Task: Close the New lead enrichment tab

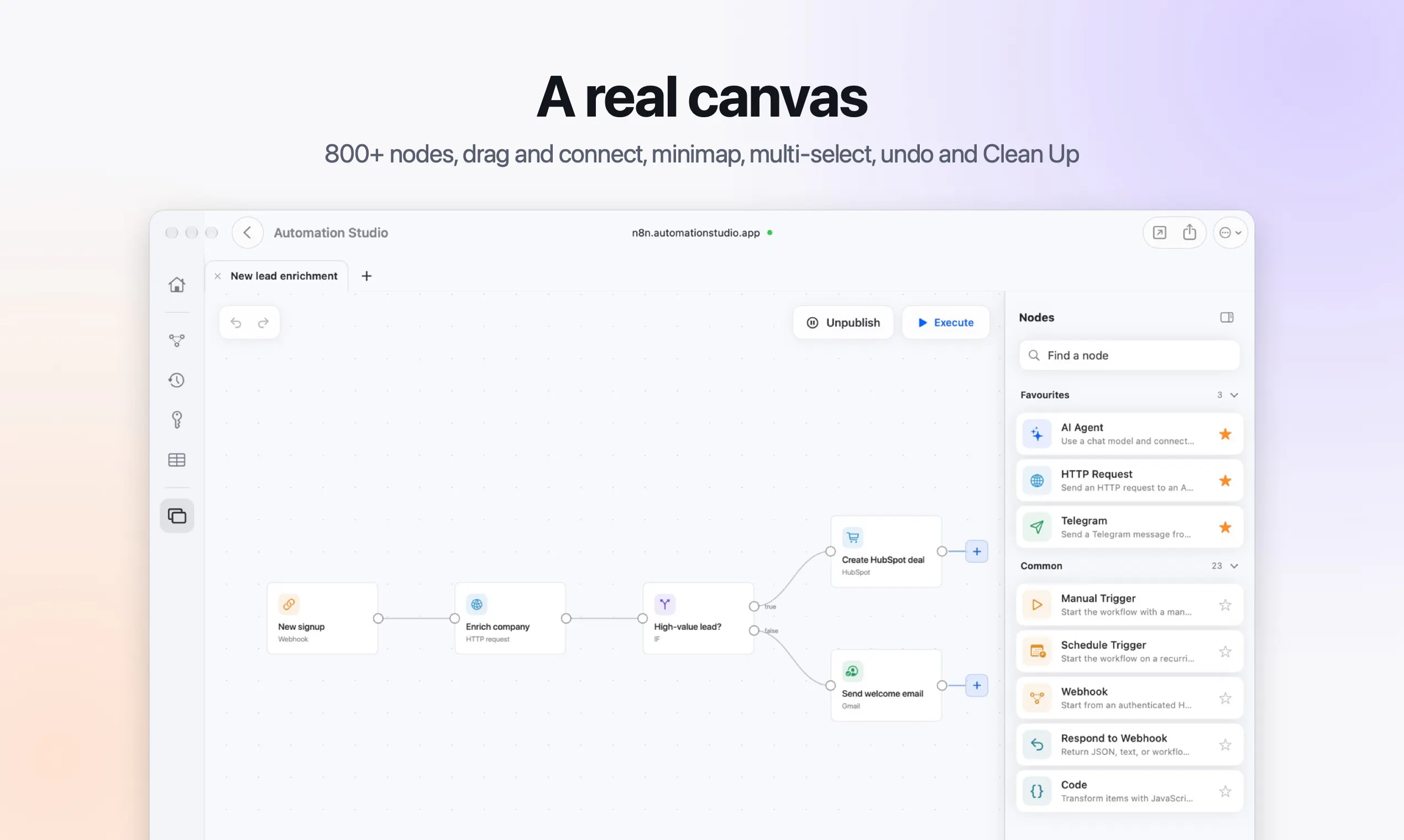Action: [x=217, y=276]
